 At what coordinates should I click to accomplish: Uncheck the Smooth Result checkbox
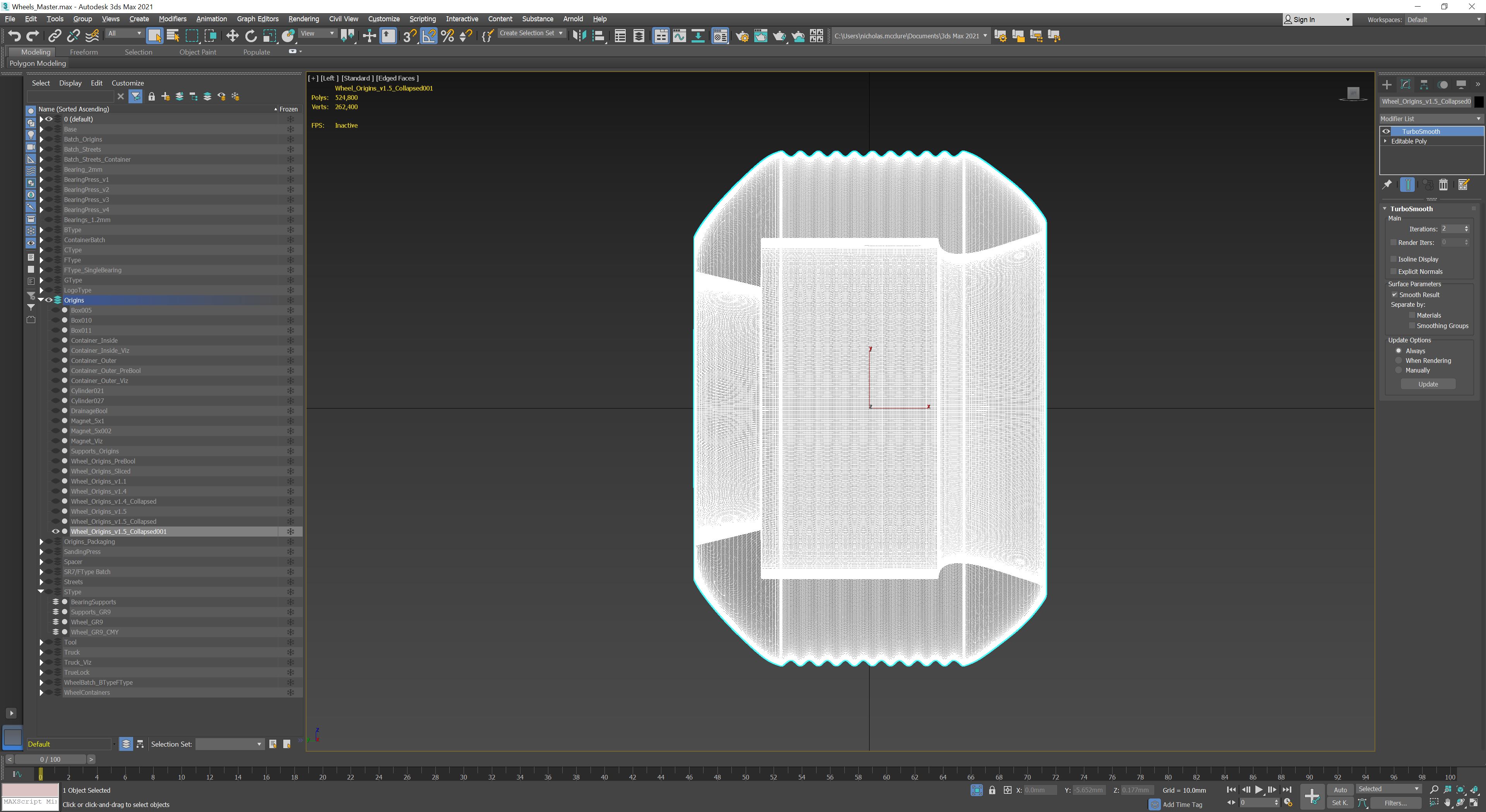1395,294
